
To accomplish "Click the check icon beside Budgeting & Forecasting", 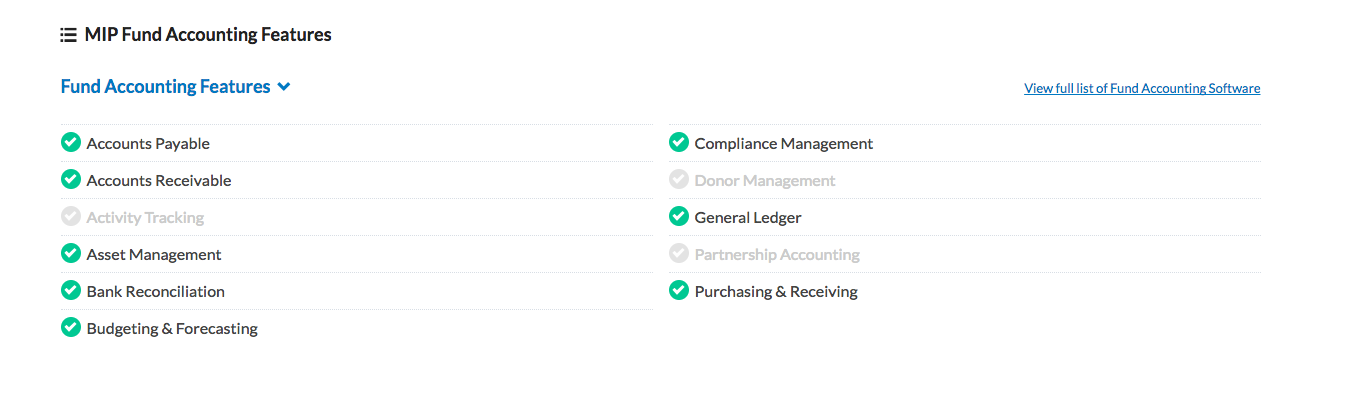I will 70,327.
